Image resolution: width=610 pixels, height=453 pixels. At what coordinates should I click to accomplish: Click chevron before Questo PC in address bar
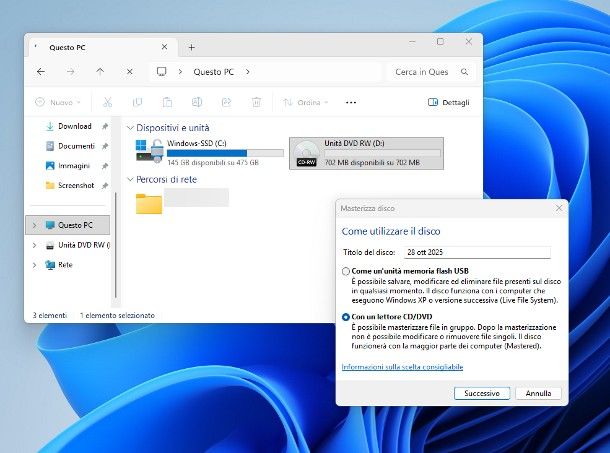pos(180,72)
